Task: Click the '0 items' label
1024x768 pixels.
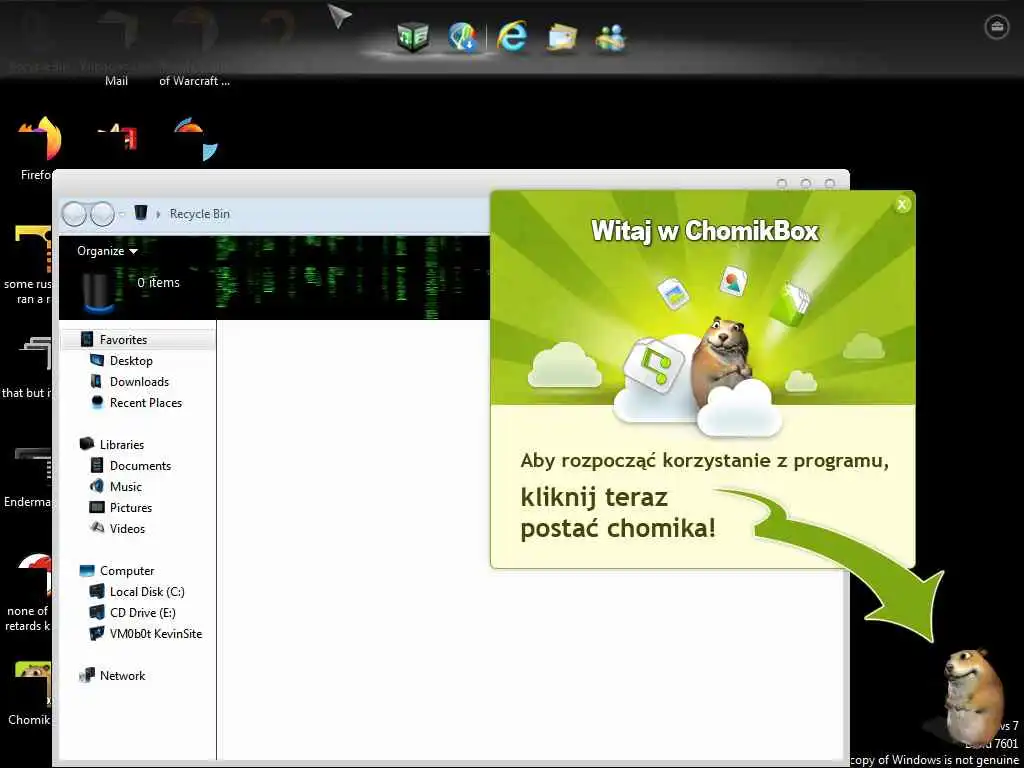Action: tap(159, 282)
